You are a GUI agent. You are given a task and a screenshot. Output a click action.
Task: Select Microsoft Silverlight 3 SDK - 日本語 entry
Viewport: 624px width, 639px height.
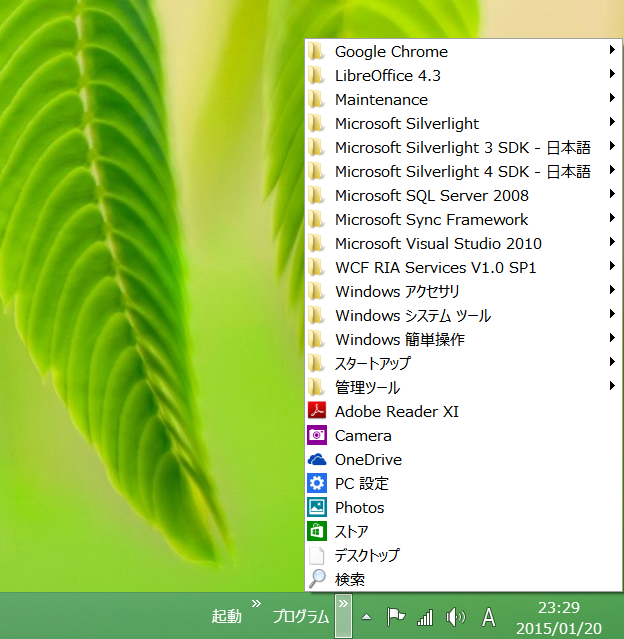(463, 148)
